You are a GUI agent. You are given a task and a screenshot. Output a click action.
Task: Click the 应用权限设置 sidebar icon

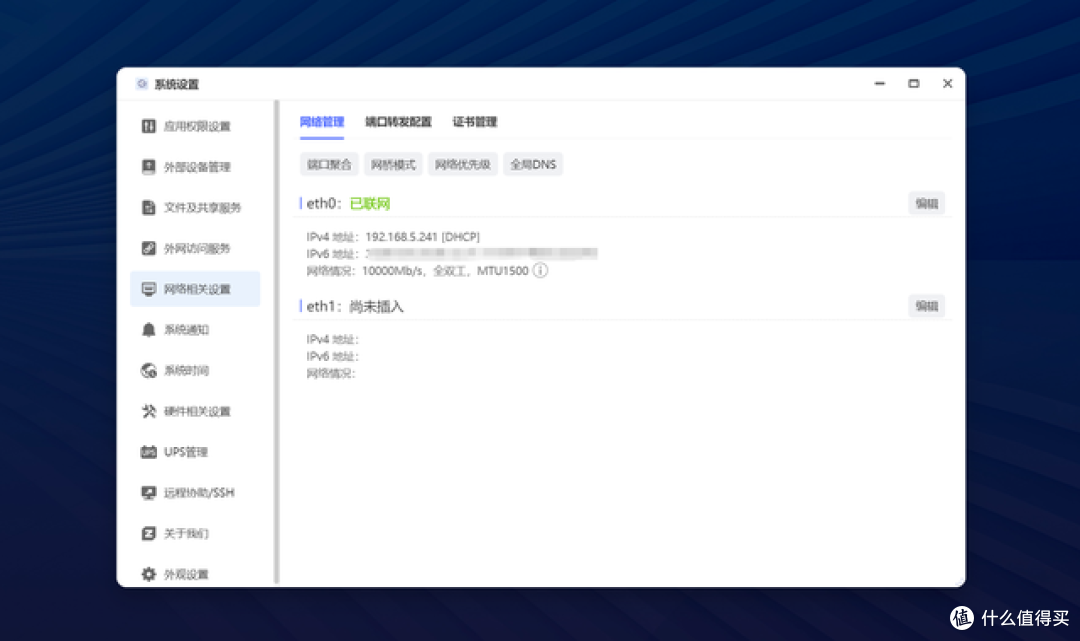pyautogui.click(x=148, y=126)
